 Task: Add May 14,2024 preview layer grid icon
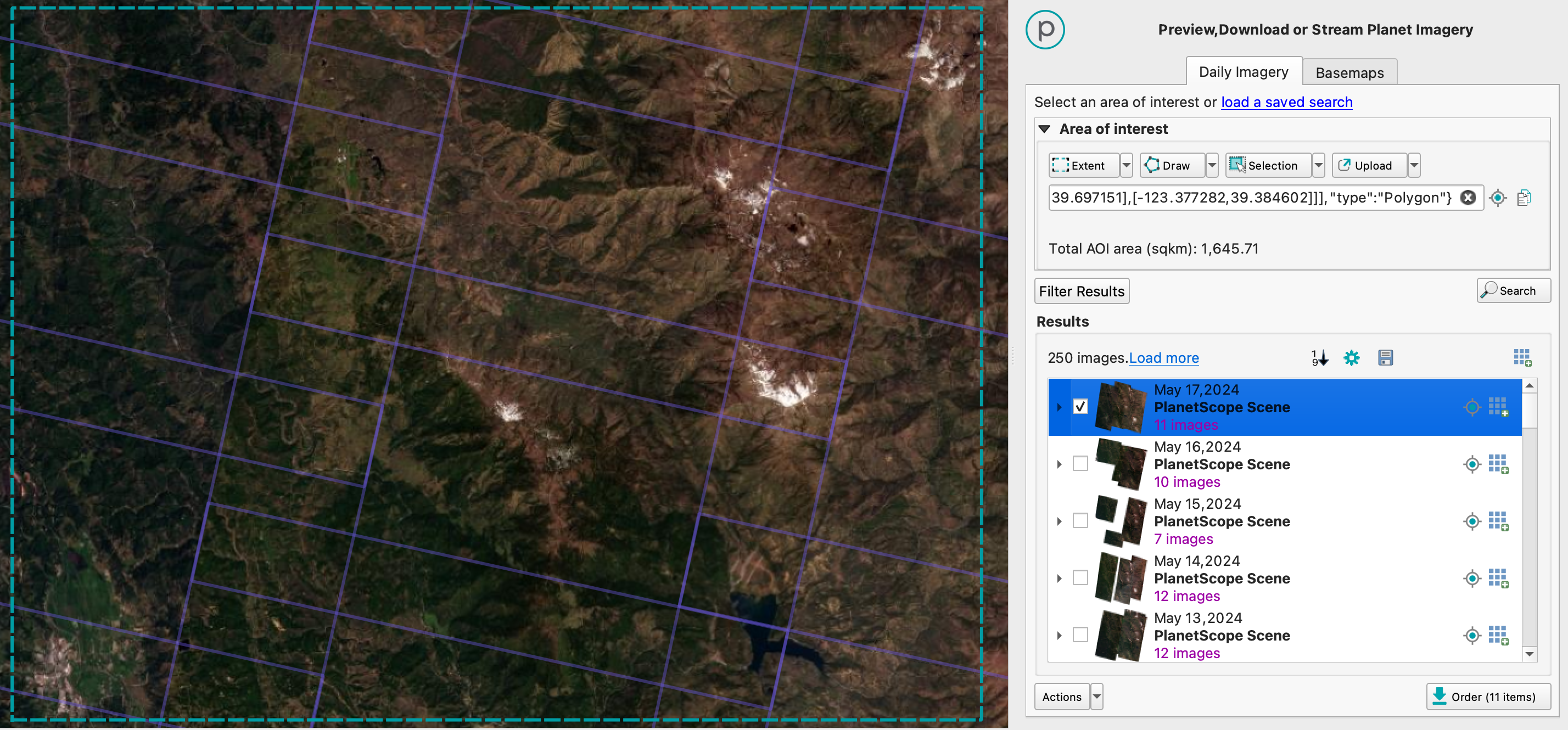coord(1498,579)
